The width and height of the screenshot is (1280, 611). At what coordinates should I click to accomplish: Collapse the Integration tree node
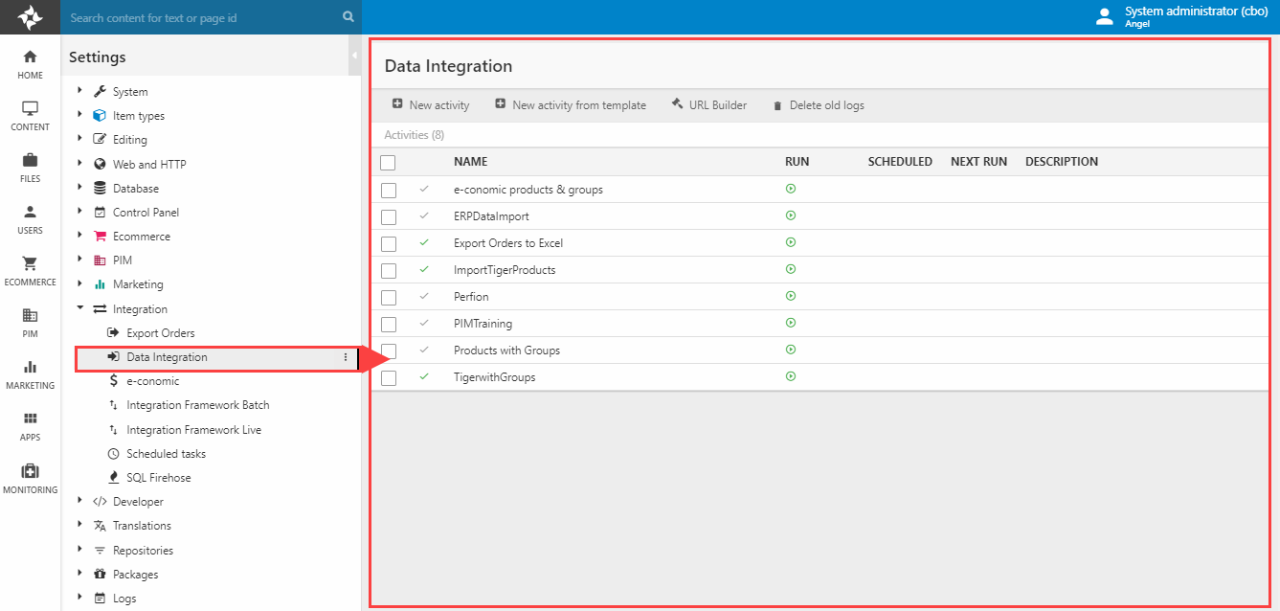(x=80, y=309)
